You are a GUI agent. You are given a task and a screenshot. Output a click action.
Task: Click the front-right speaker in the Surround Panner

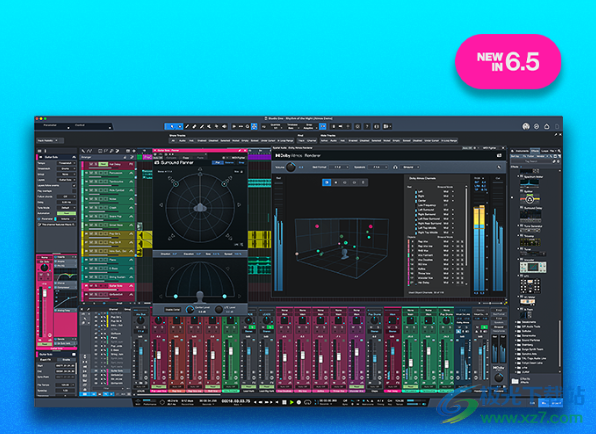click(x=225, y=184)
